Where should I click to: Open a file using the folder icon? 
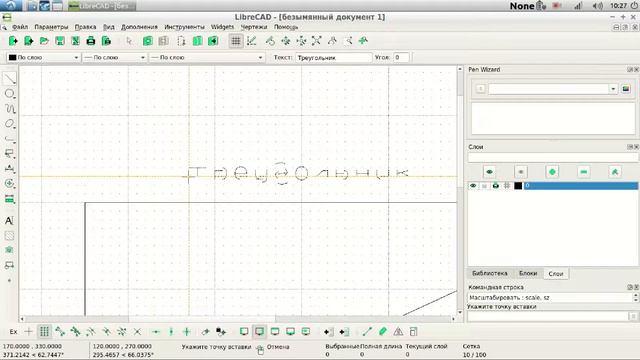(x=44, y=41)
